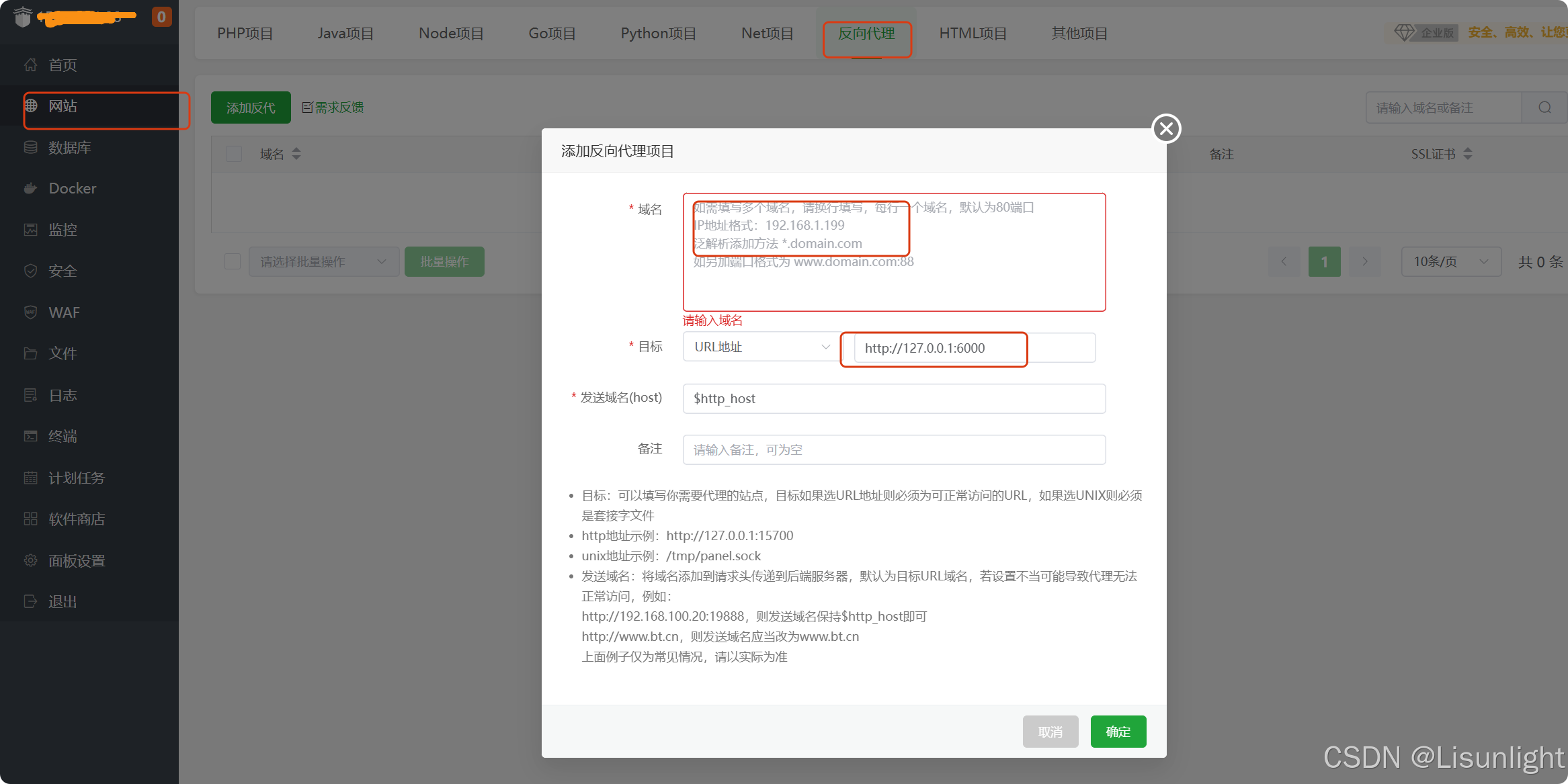Check the batch operation footer checkbox
Screen dimensions: 1568x784
tap(233, 261)
